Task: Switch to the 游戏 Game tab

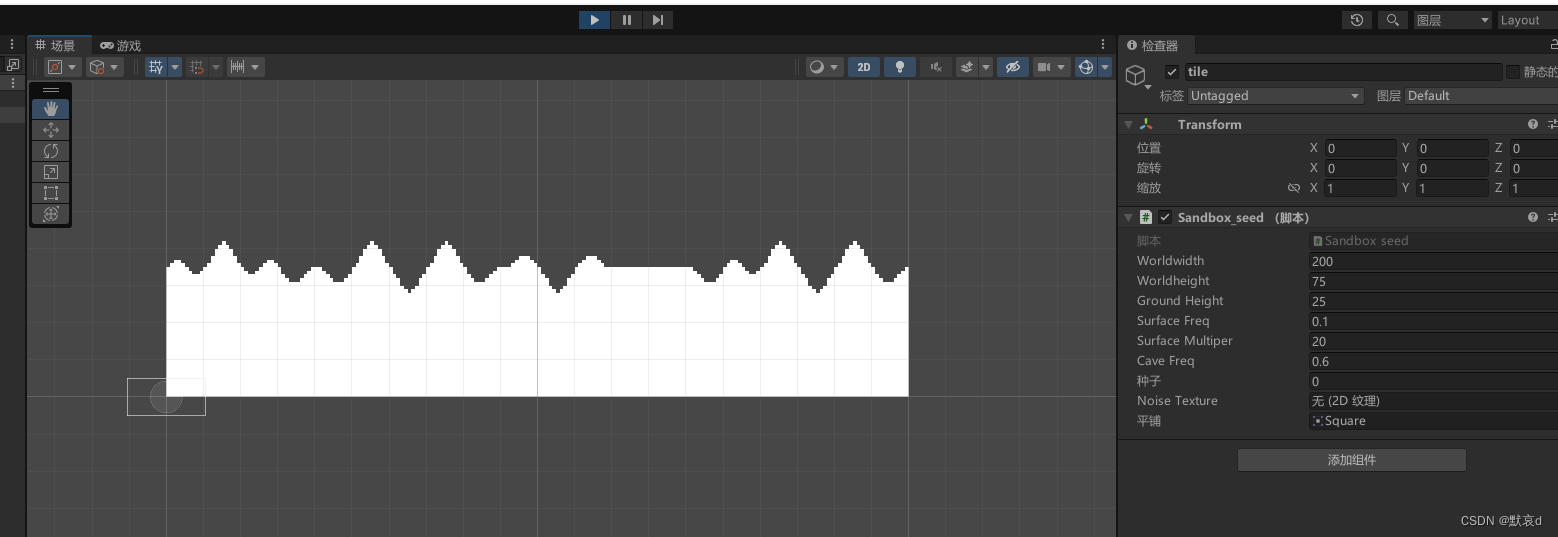Action: [x=120, y=45]
